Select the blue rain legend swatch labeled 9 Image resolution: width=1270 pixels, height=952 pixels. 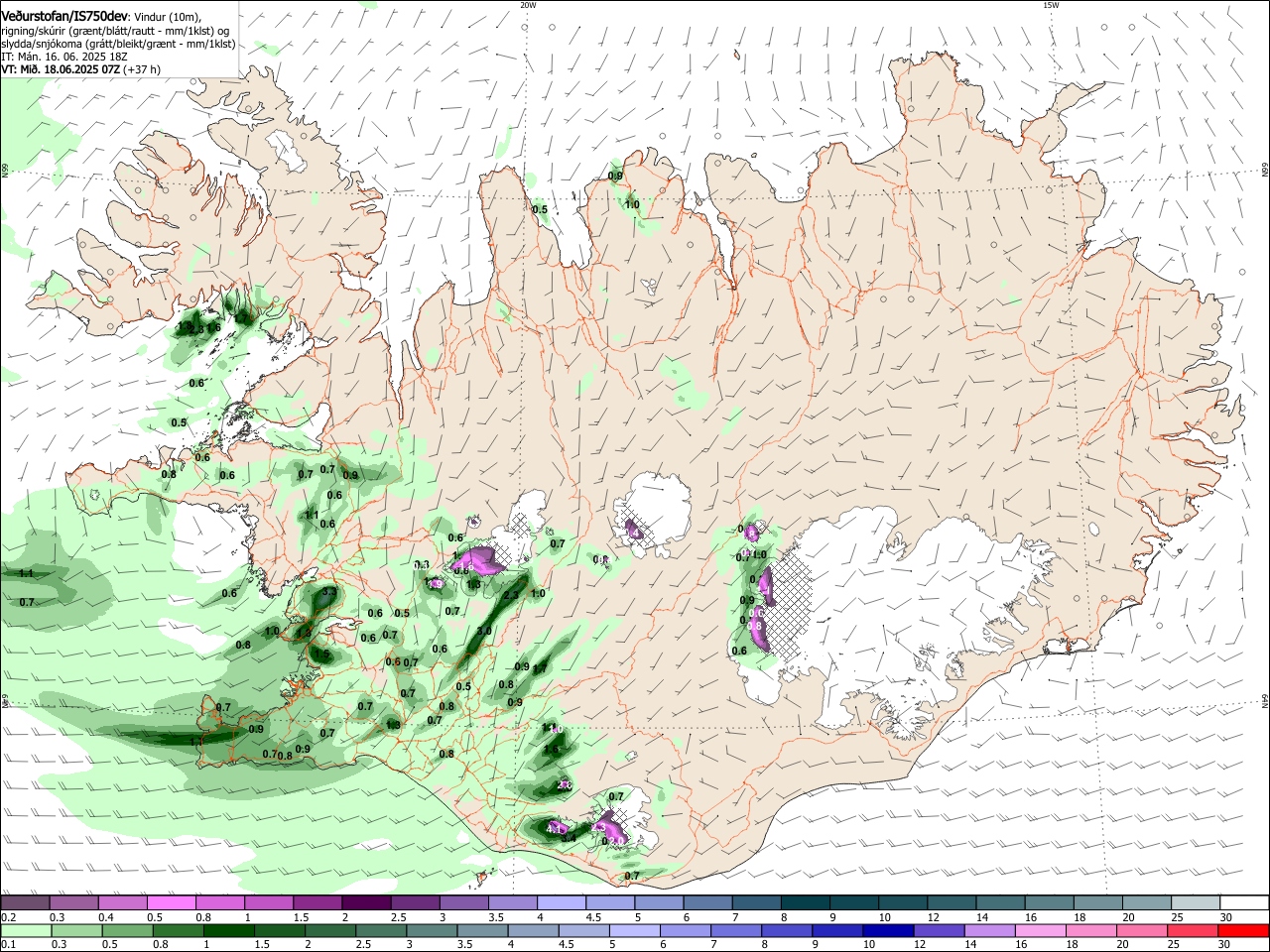pos(837,930)
